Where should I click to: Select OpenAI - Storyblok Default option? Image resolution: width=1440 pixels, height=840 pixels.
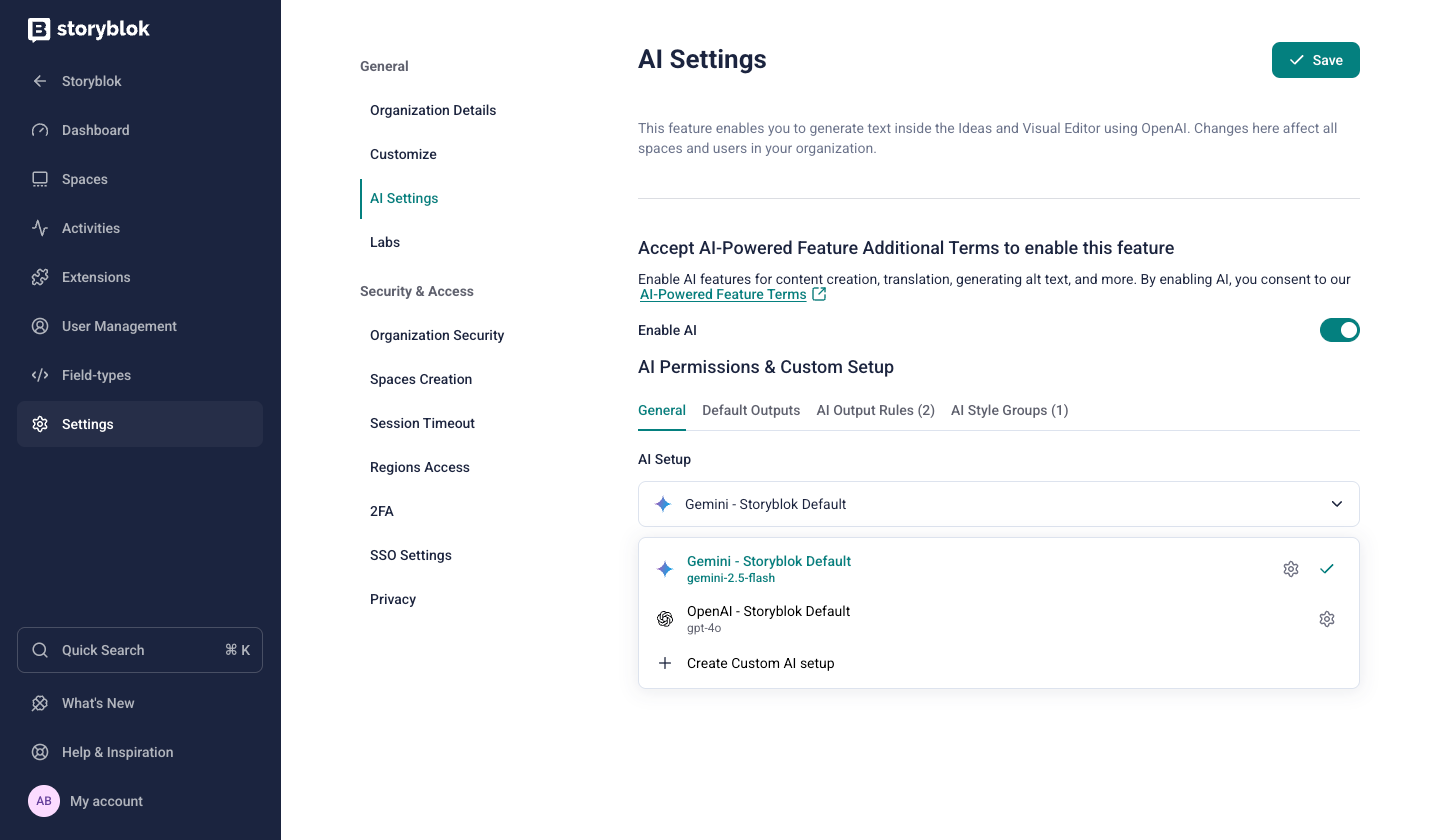pos(999,619)
